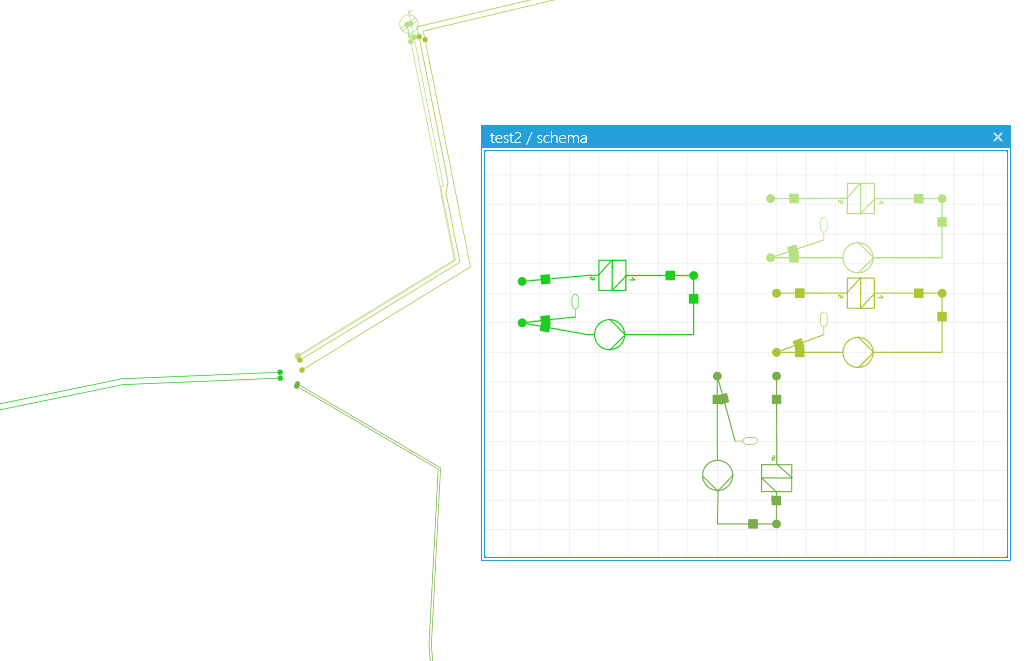1029x661 pixels.
Task: Click the "test2 / schema" window title
Action: [x=538, y=138]
